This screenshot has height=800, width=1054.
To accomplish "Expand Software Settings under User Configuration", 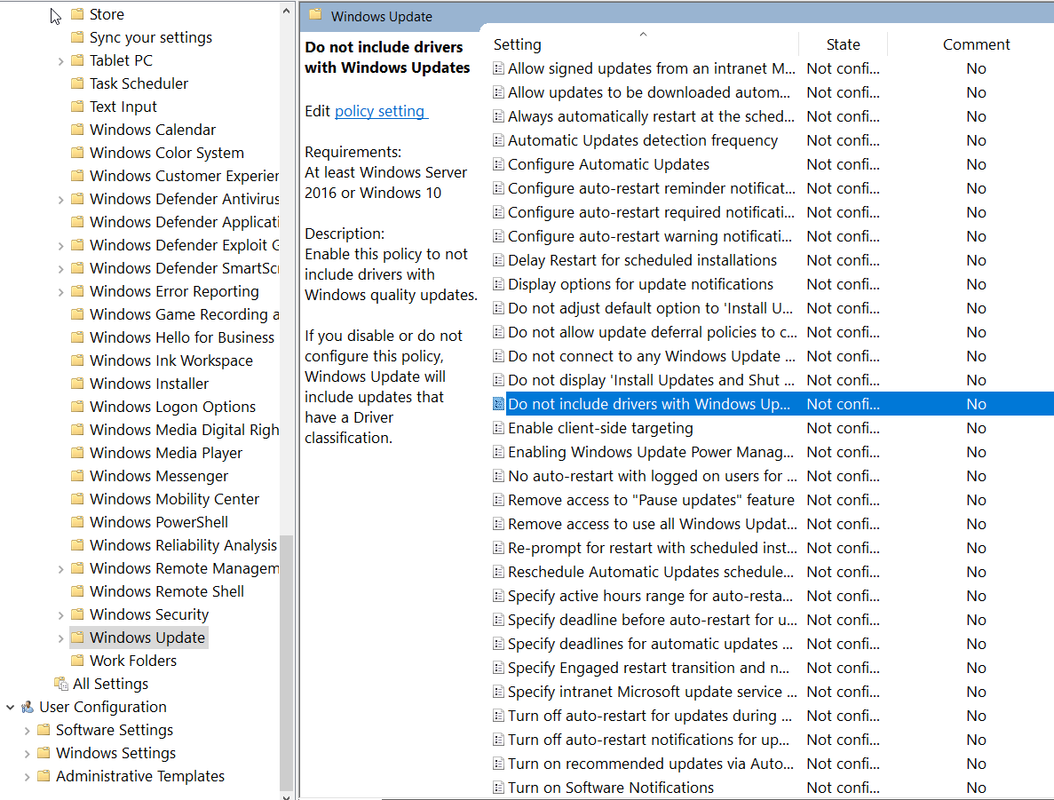I will [x=27, y=730].
